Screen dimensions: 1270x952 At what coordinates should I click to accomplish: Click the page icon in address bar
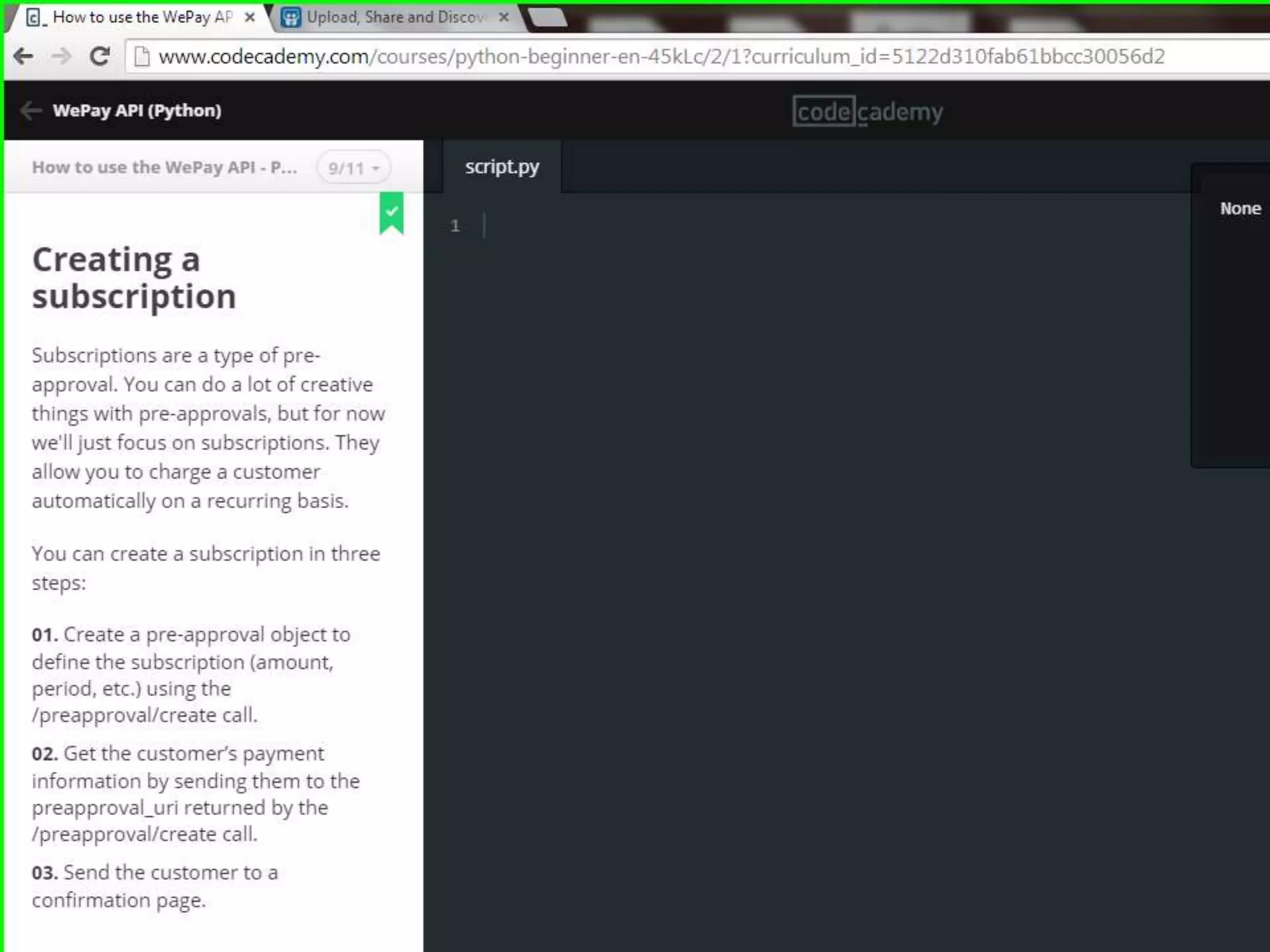coord(142,56)
